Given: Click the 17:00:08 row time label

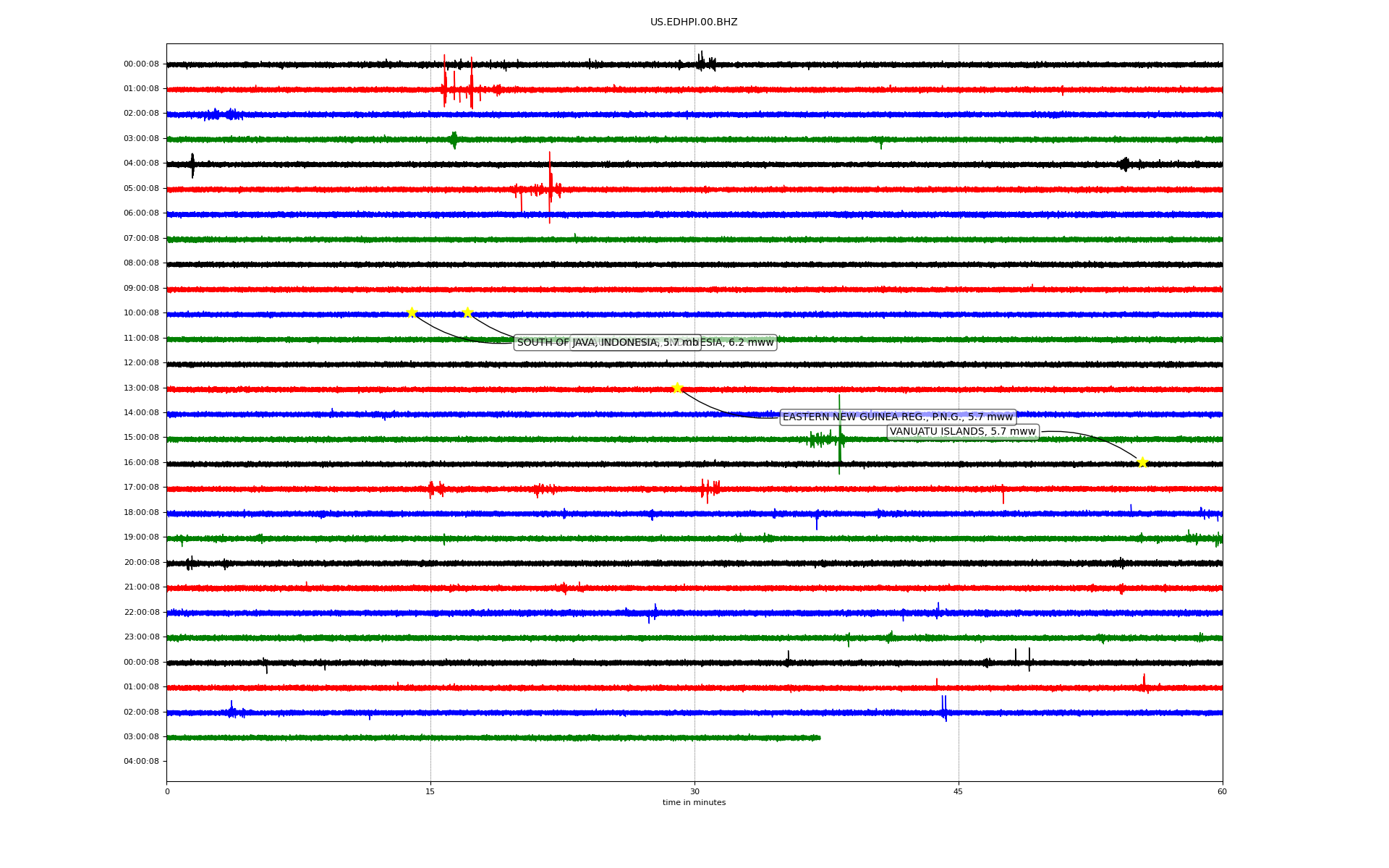Looking at the screenshot, I should [x=141, y=488].
